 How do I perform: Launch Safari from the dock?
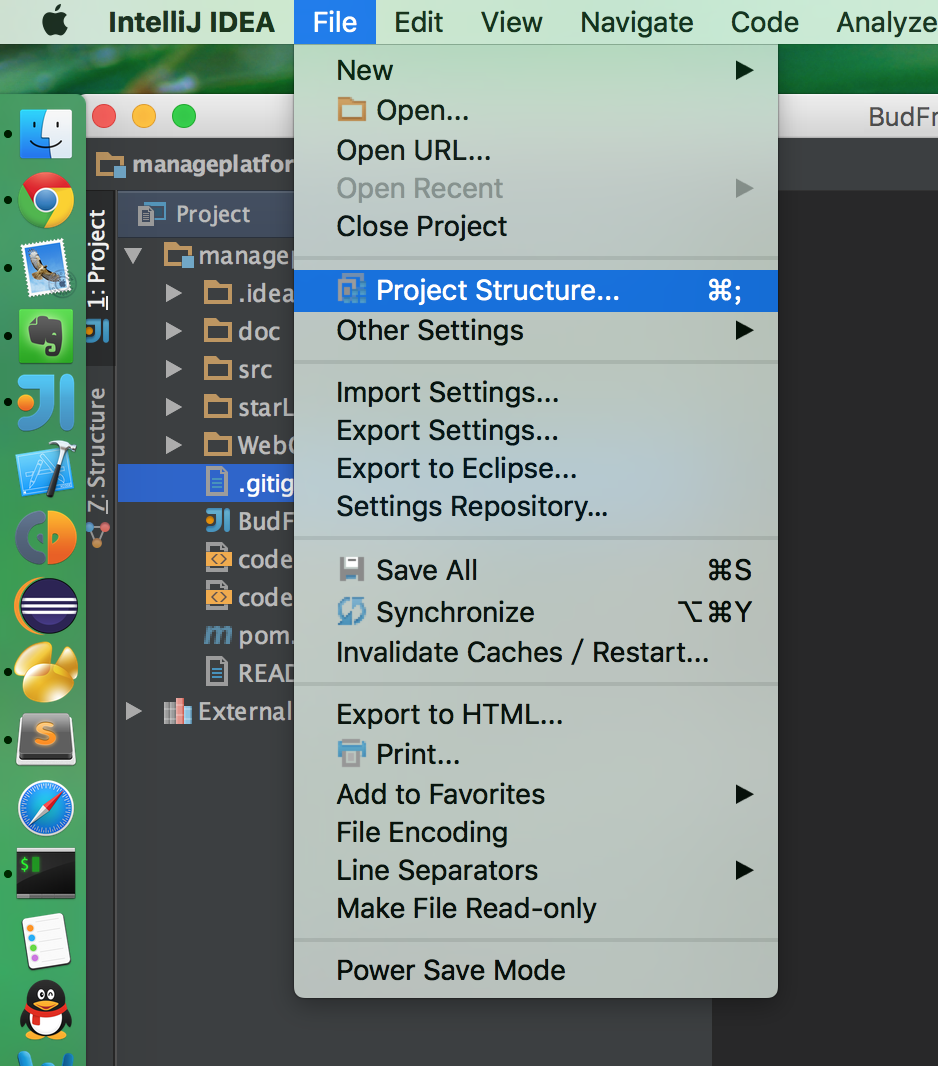[46, 808]
